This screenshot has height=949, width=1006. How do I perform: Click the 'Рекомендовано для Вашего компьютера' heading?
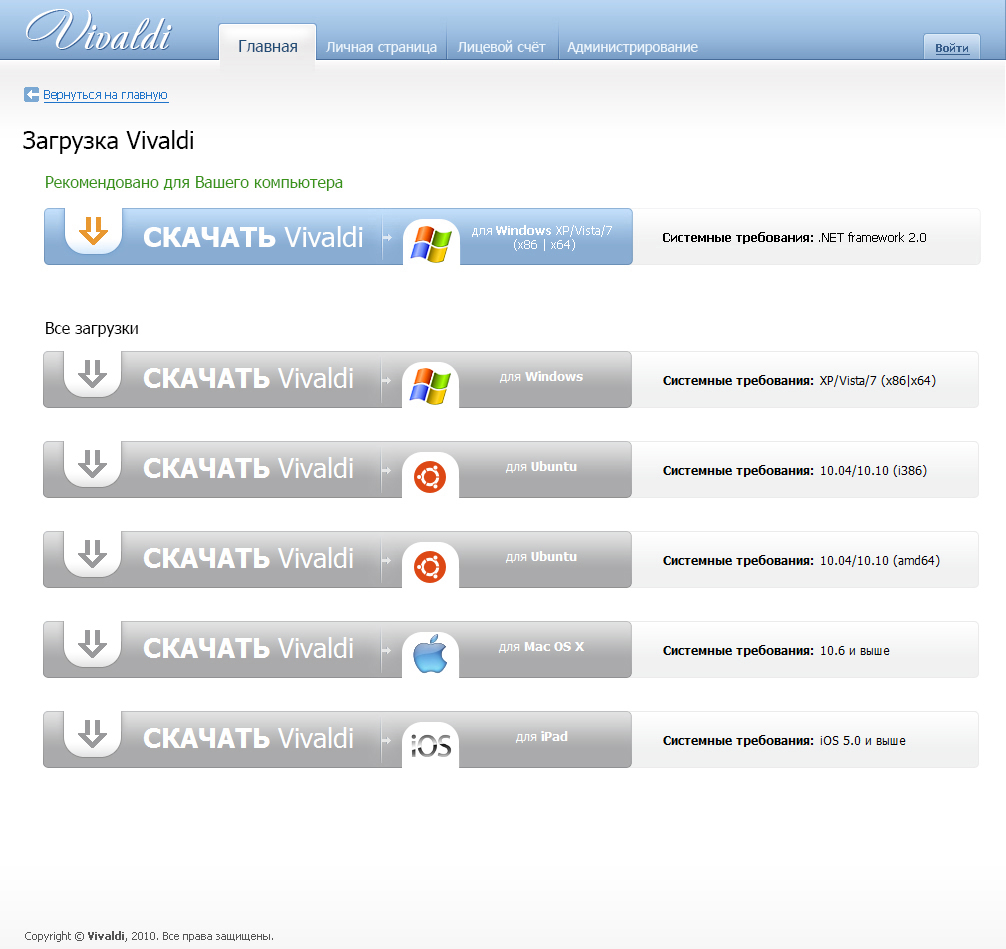pyautogui.click(x=194, y=183)
